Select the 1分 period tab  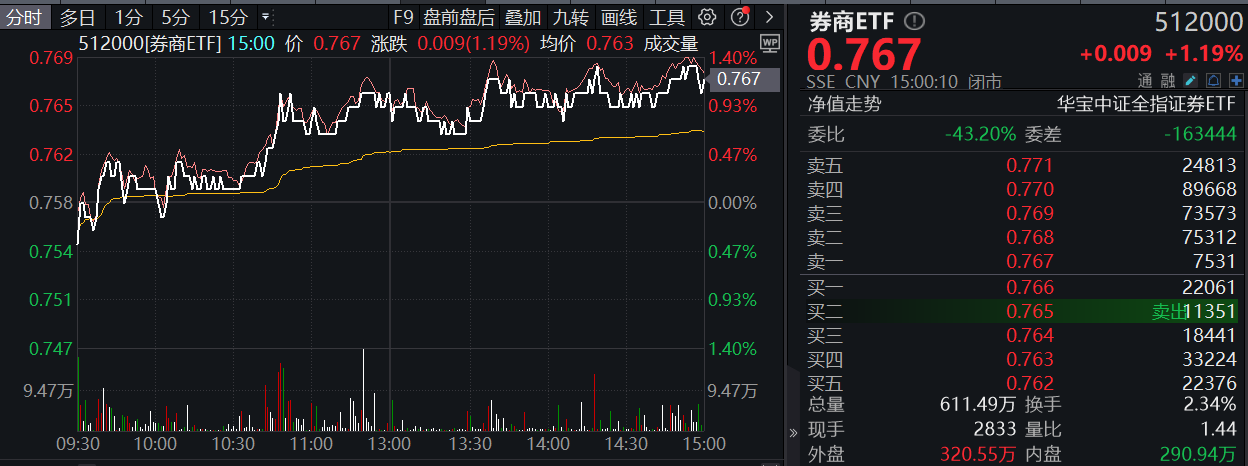(128, 17)
